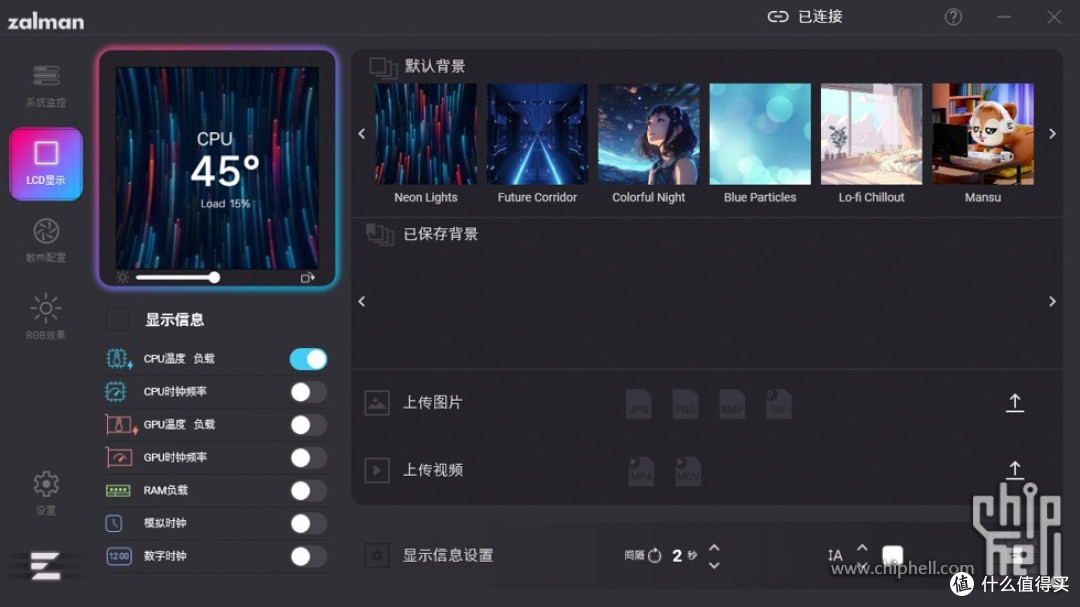
Task: Open the 设置 settings gear
Action: click(x=45, y=492)
